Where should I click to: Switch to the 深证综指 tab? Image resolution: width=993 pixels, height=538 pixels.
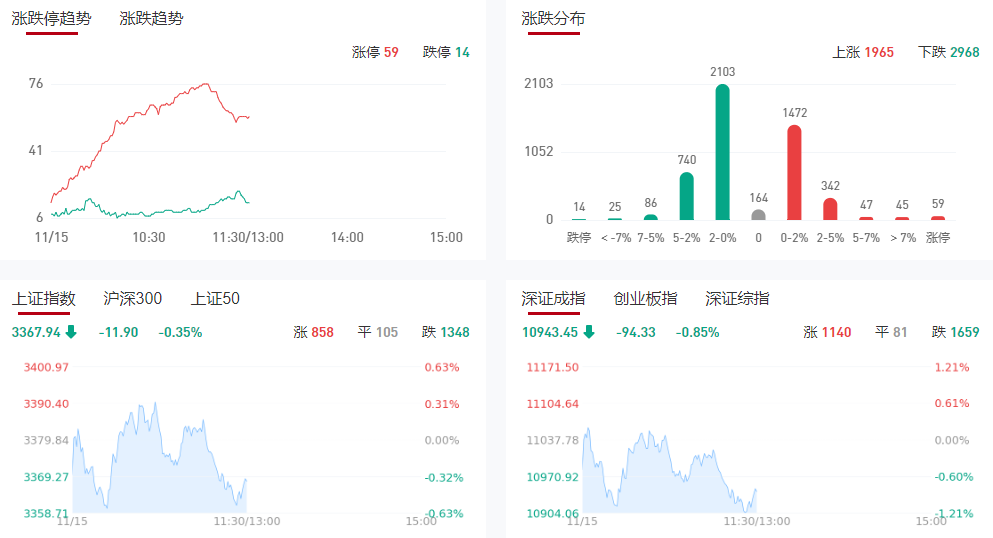[737, 298]
